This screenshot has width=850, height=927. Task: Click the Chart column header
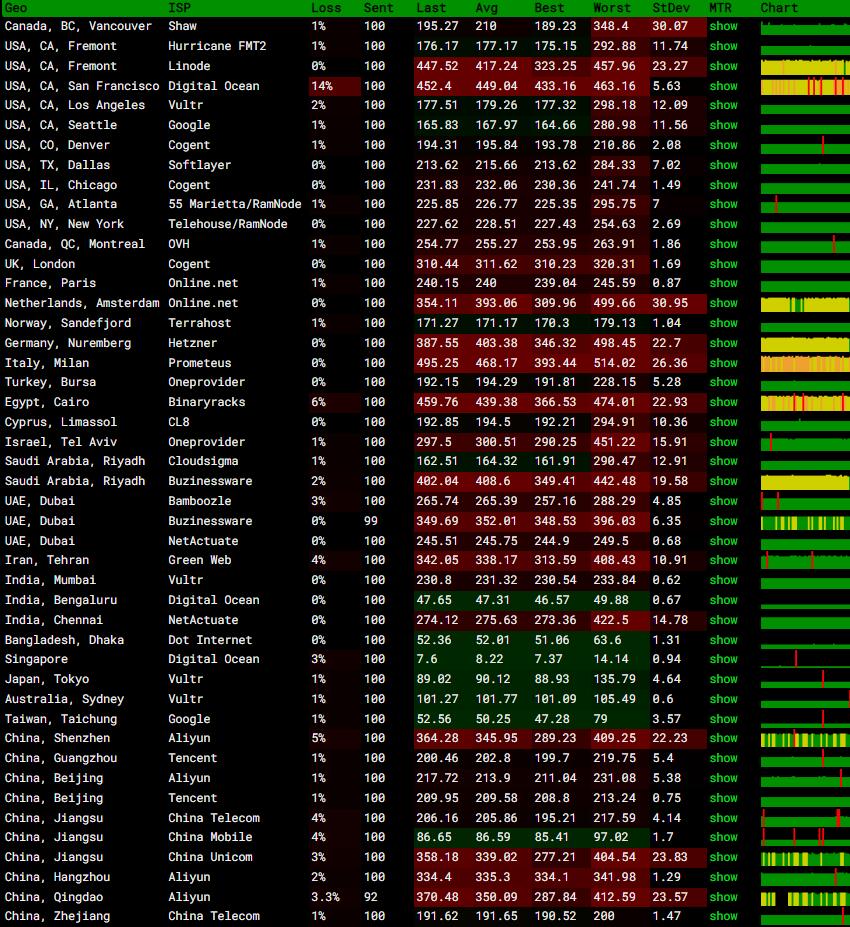tap(779, 8)
